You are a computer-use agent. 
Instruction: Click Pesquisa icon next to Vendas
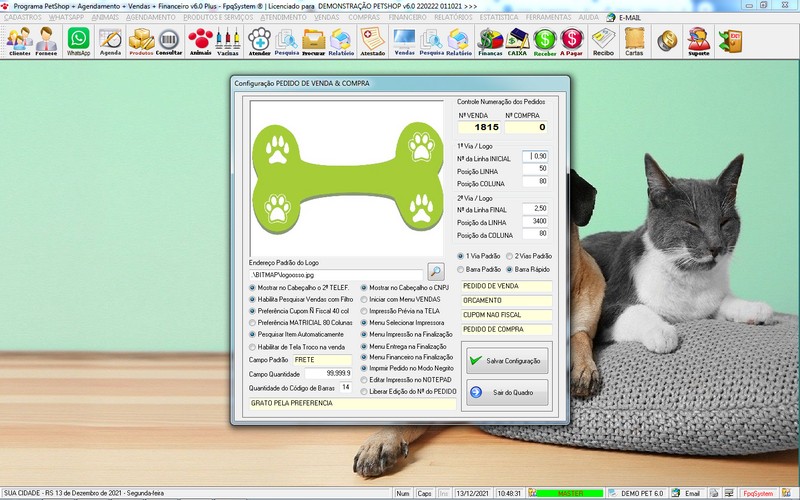[432, 41]
